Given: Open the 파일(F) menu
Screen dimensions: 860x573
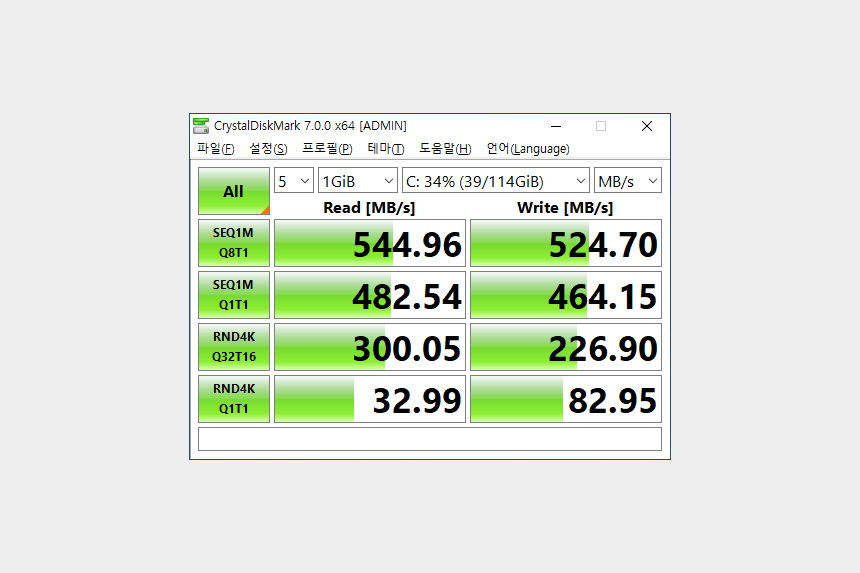Looking at the screenshot, I should (216, 149).
